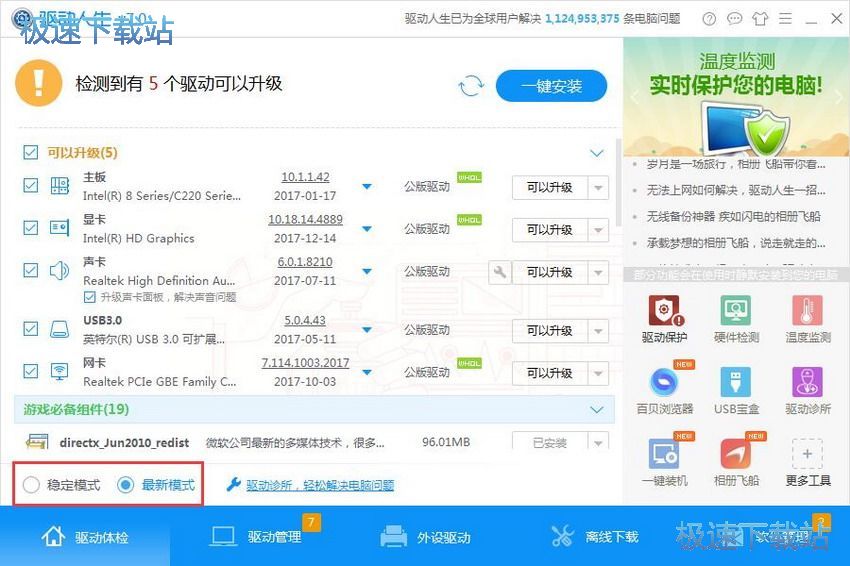Open 网卡 version dropdown triangle

click(x=367, y=372)
